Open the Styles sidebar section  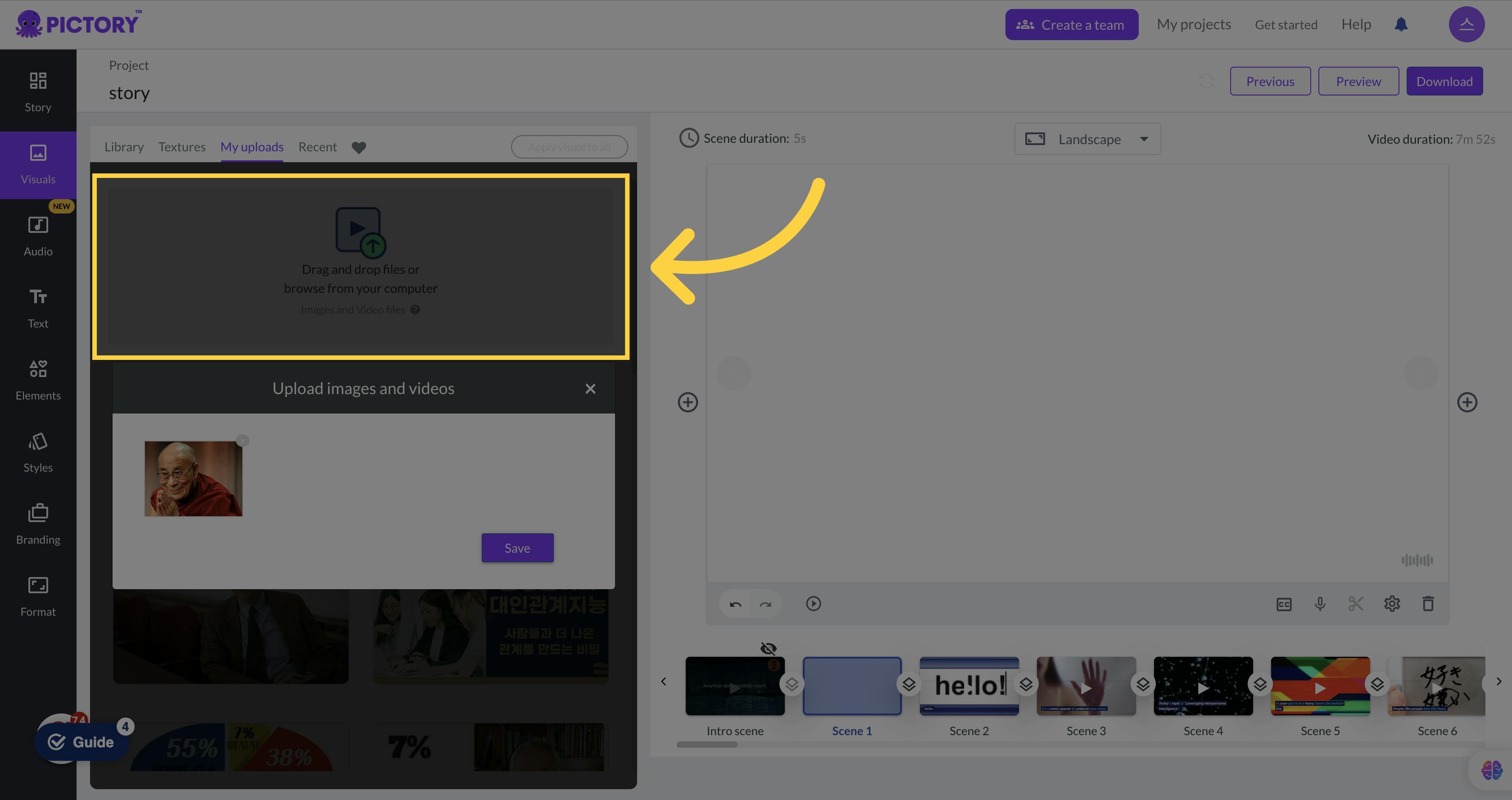[x=38, y=452]
